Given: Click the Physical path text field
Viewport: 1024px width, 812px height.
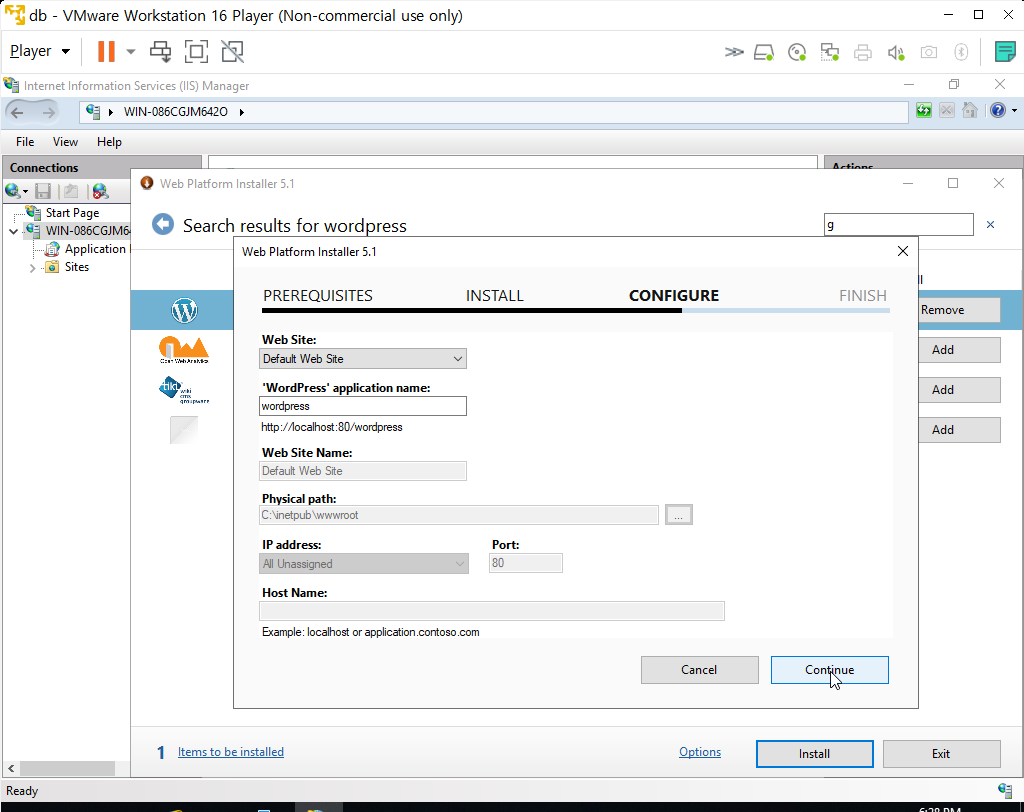Looking at the screenshot, I should (458, 515).
